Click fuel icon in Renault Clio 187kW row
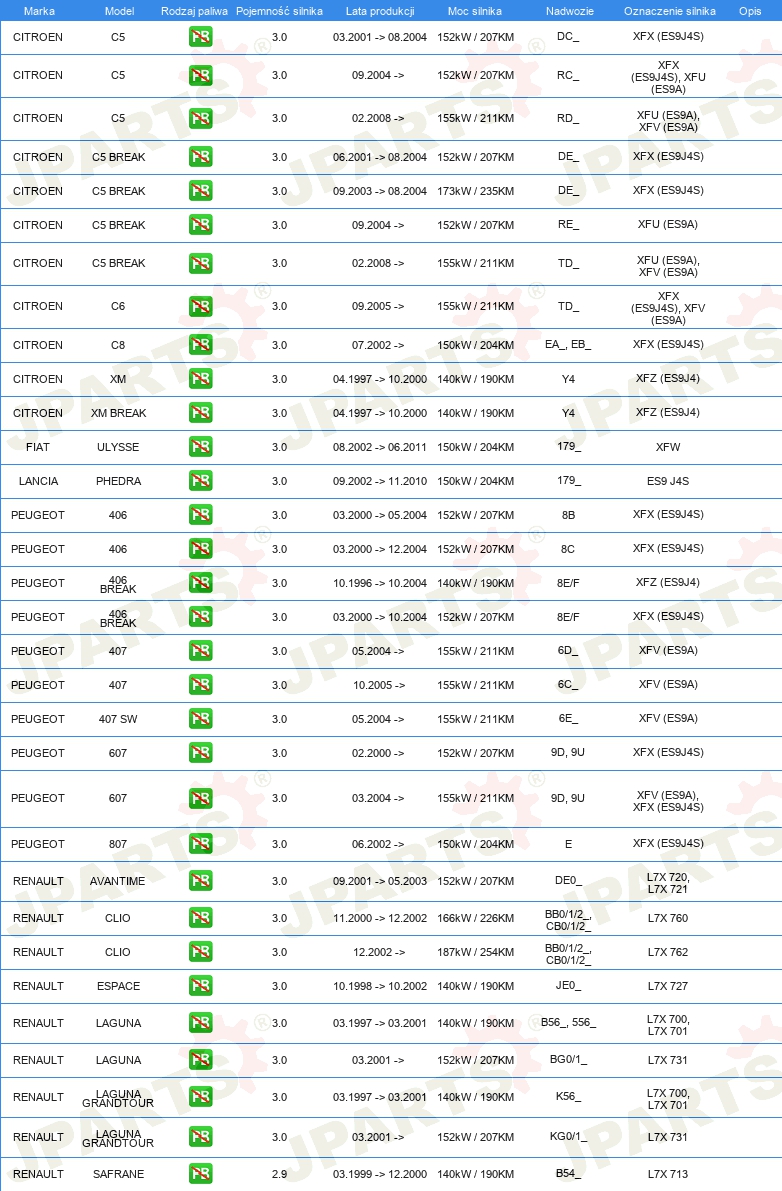 [x=200, y=952]
